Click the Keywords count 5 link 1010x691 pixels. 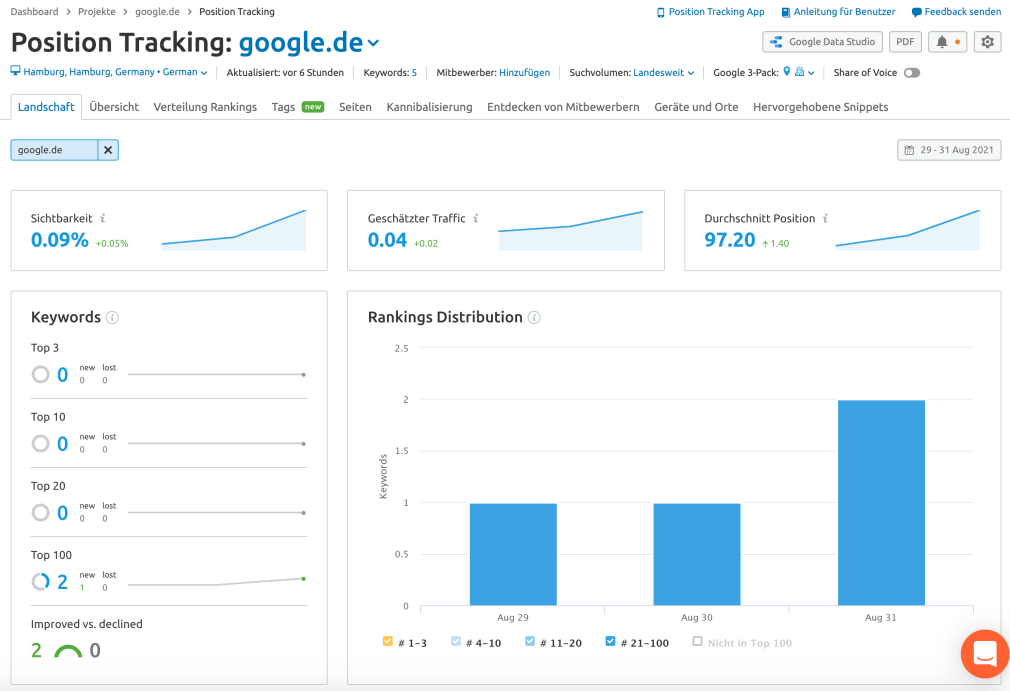pos(414,73)
